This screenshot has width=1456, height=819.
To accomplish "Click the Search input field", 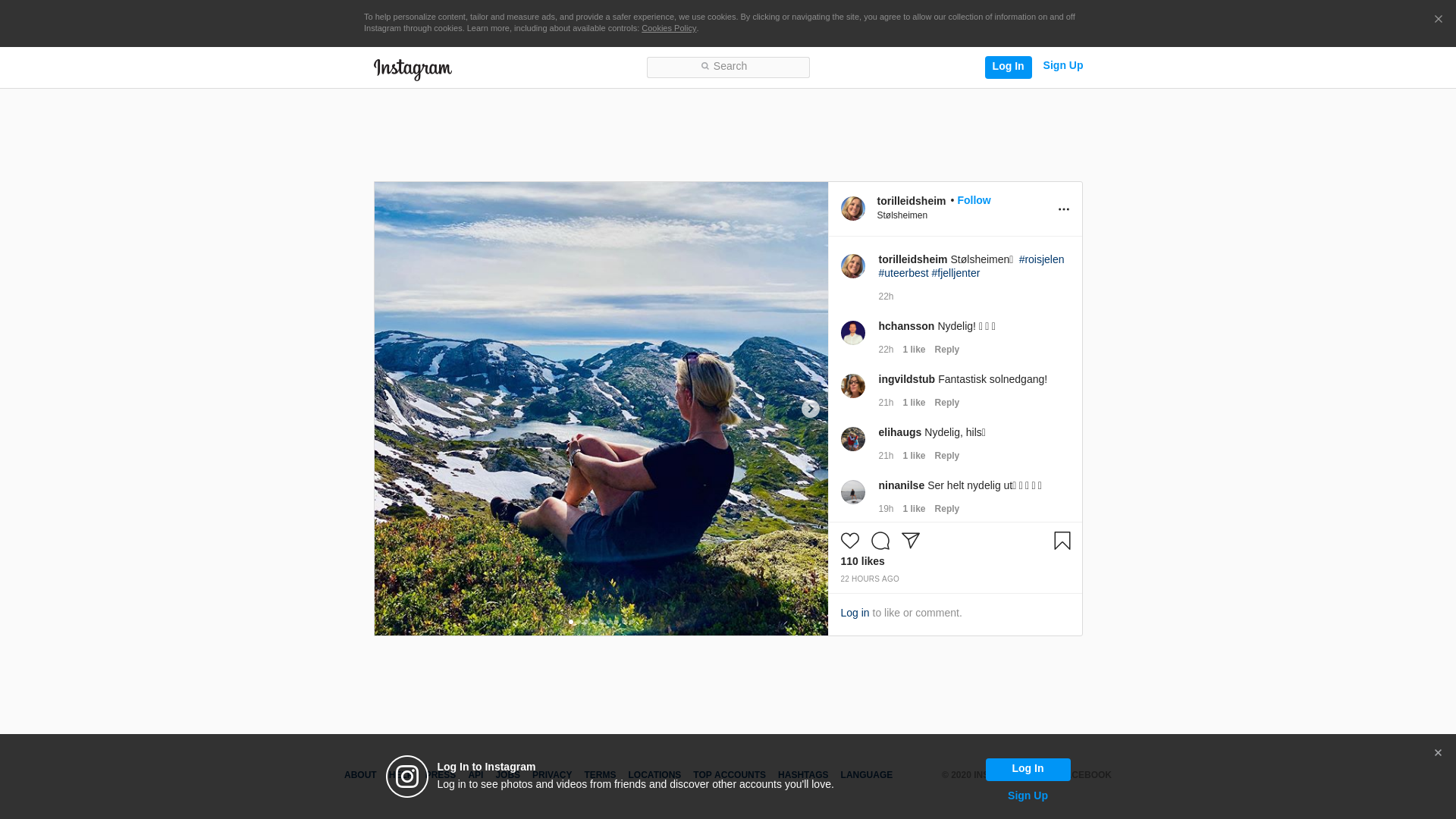I will (728, 67).
